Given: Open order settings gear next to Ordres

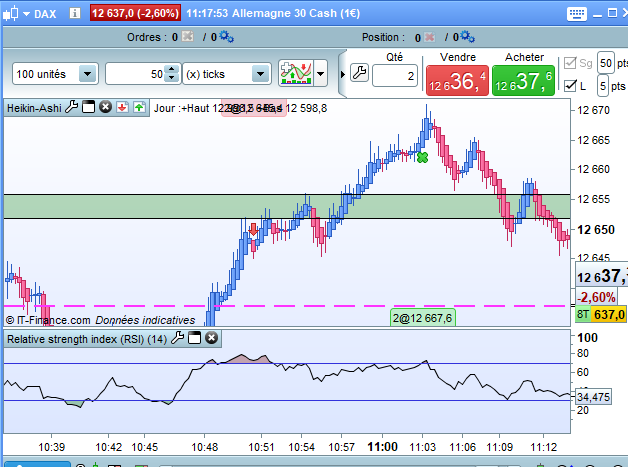Looking at the screenshot, I should click(226, 36).
